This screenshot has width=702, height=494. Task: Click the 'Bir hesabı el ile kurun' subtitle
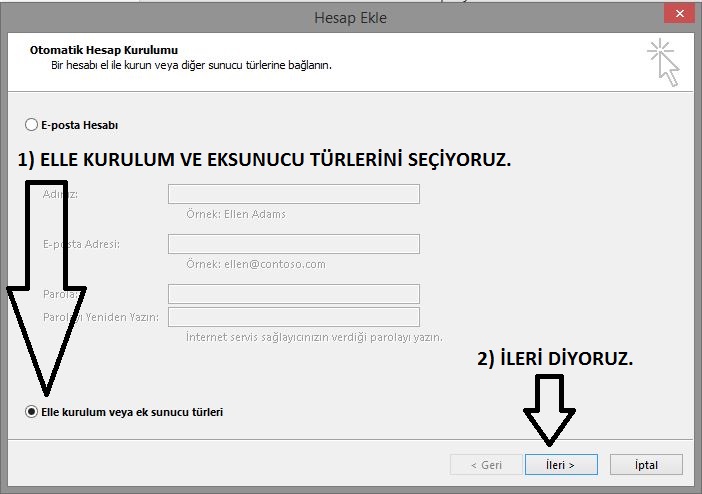click(x=190, y=64)
